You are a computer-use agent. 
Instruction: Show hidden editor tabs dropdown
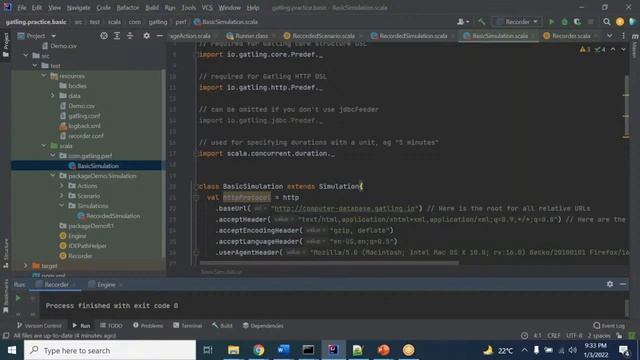point(609,36)
